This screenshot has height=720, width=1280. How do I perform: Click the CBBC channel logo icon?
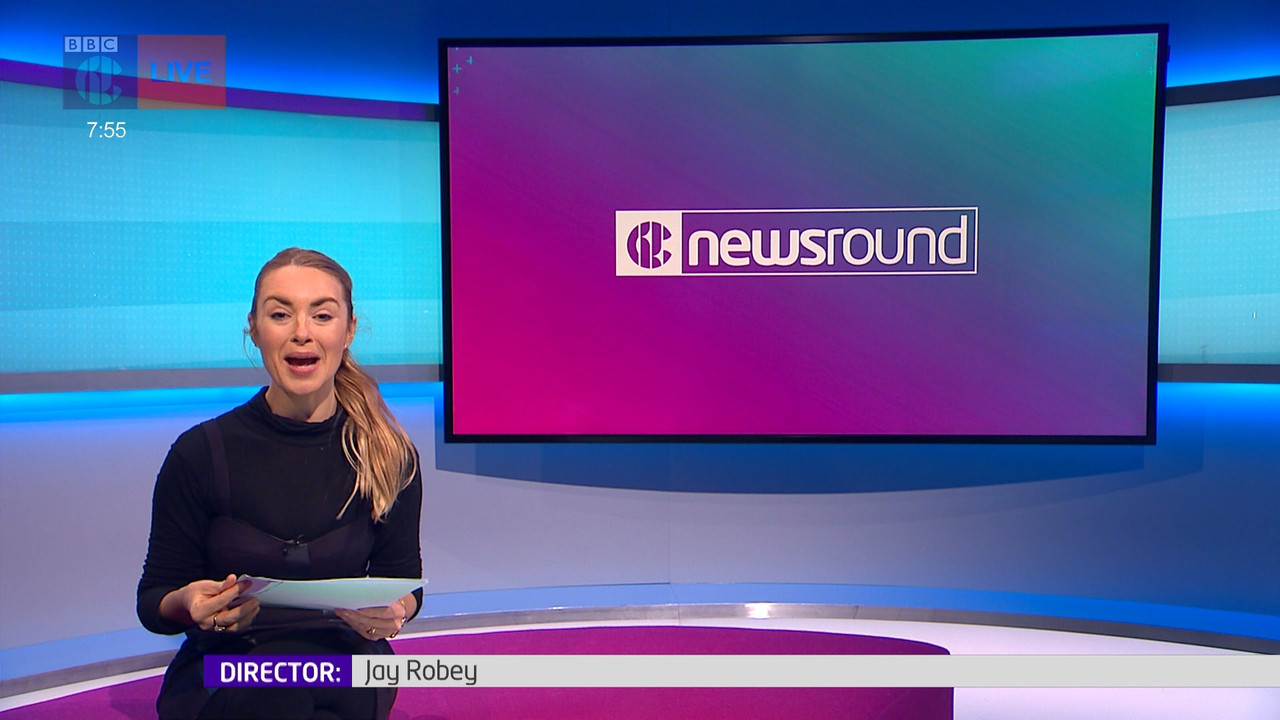coord(100,81)
